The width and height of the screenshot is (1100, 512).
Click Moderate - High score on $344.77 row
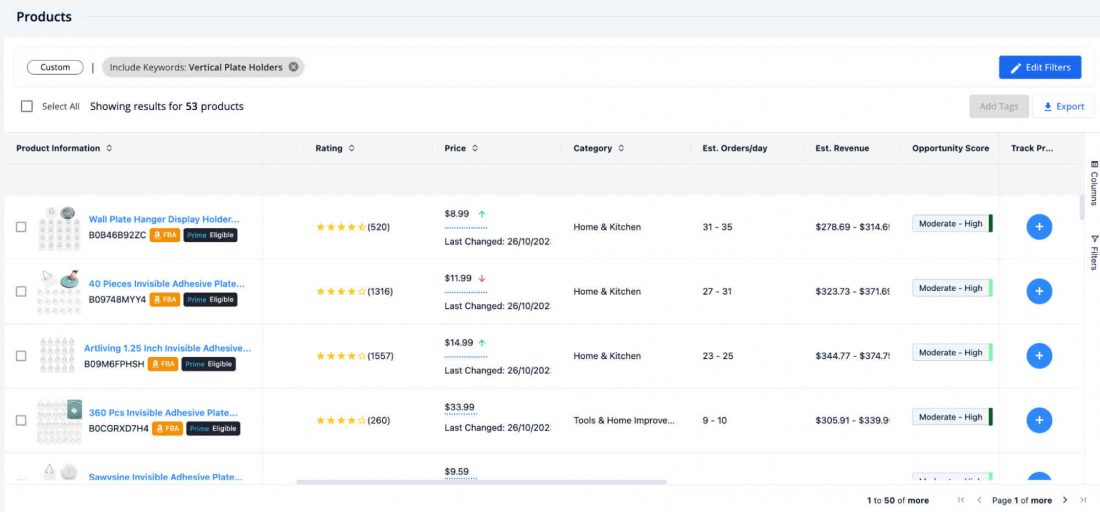pos(952,353)
